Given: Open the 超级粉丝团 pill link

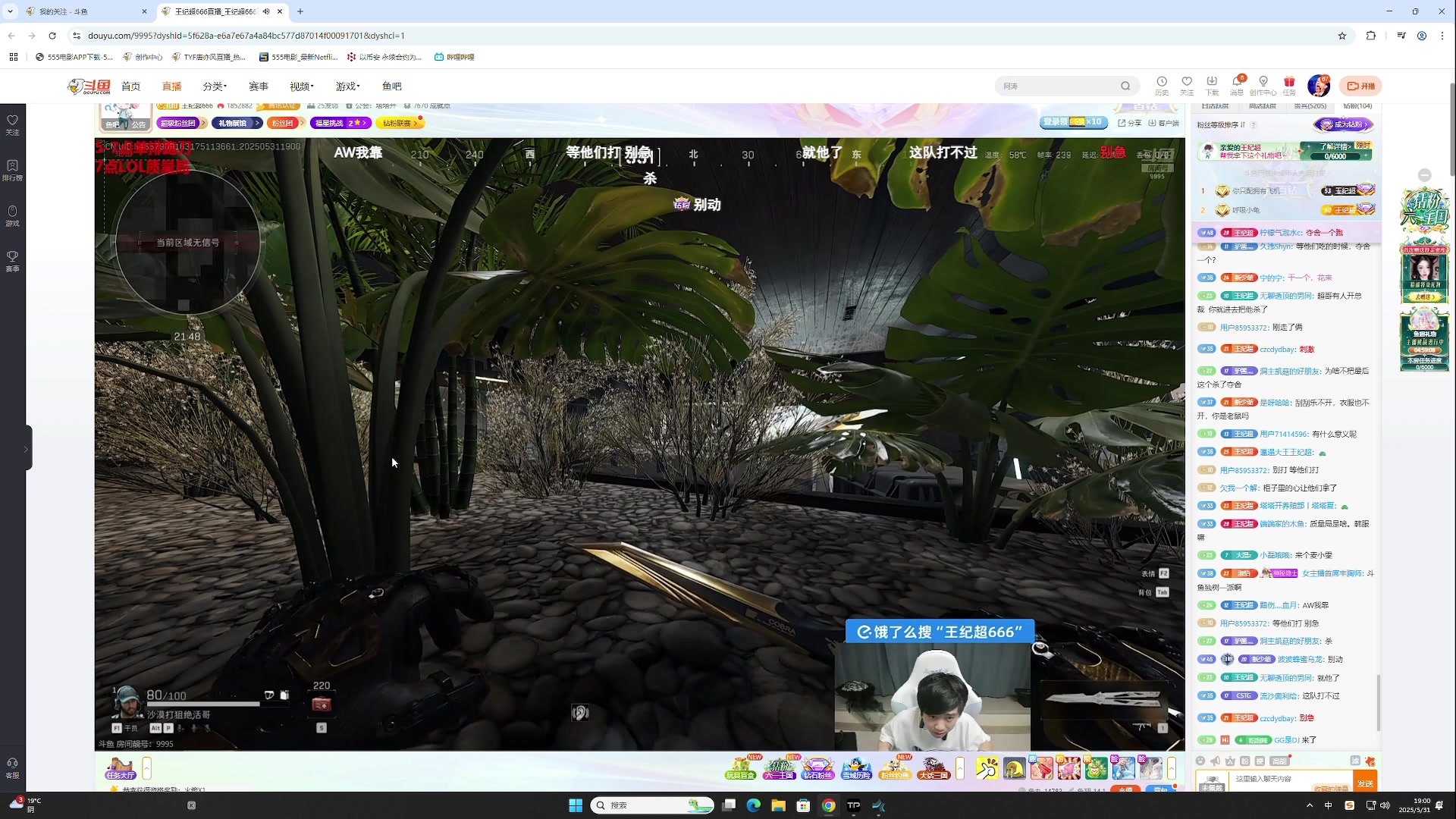Looking at the screenshot, I should pyautogui.click(x=182, y=123).
